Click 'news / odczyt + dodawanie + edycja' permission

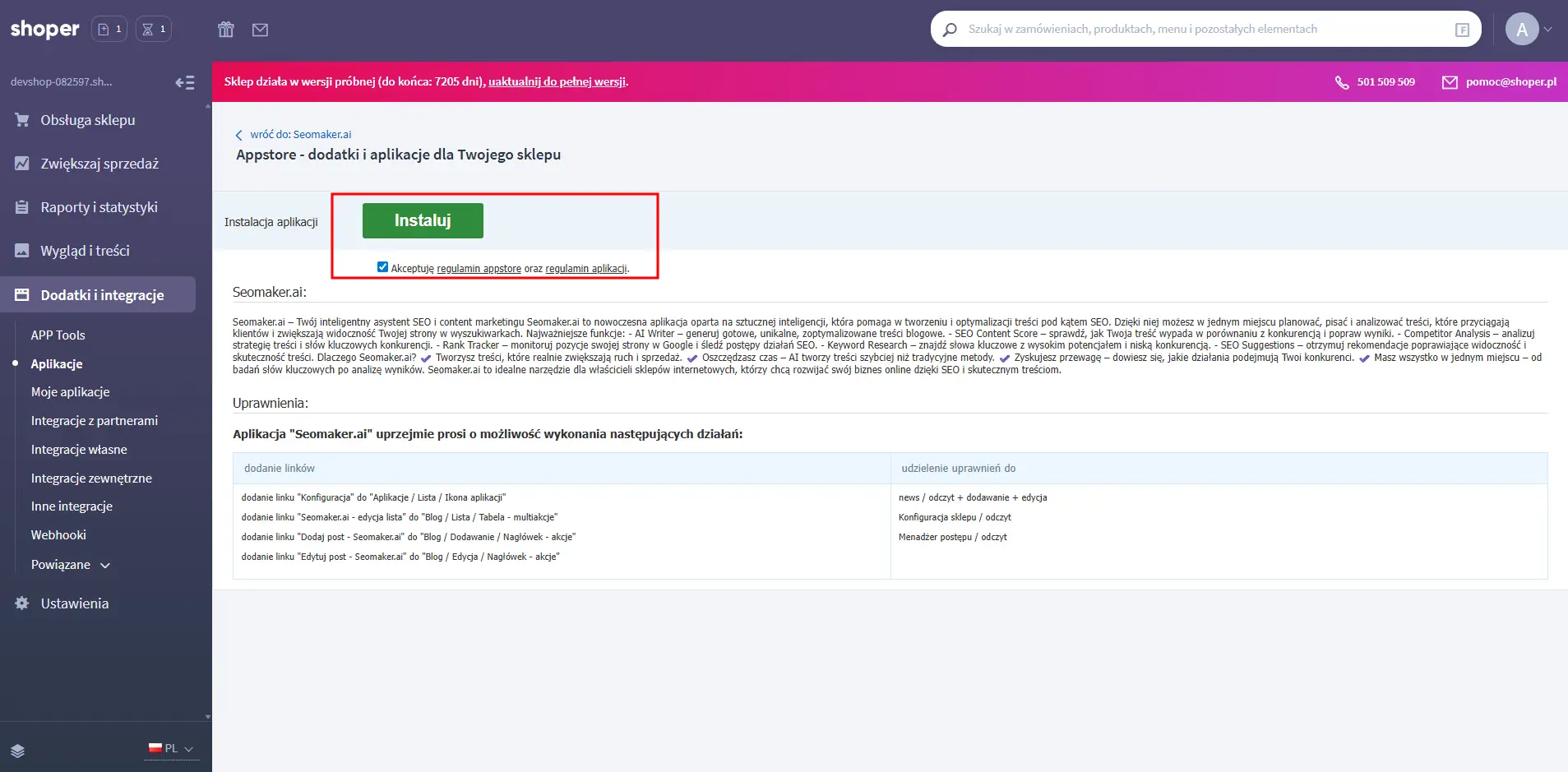click(x=973, y=497)
